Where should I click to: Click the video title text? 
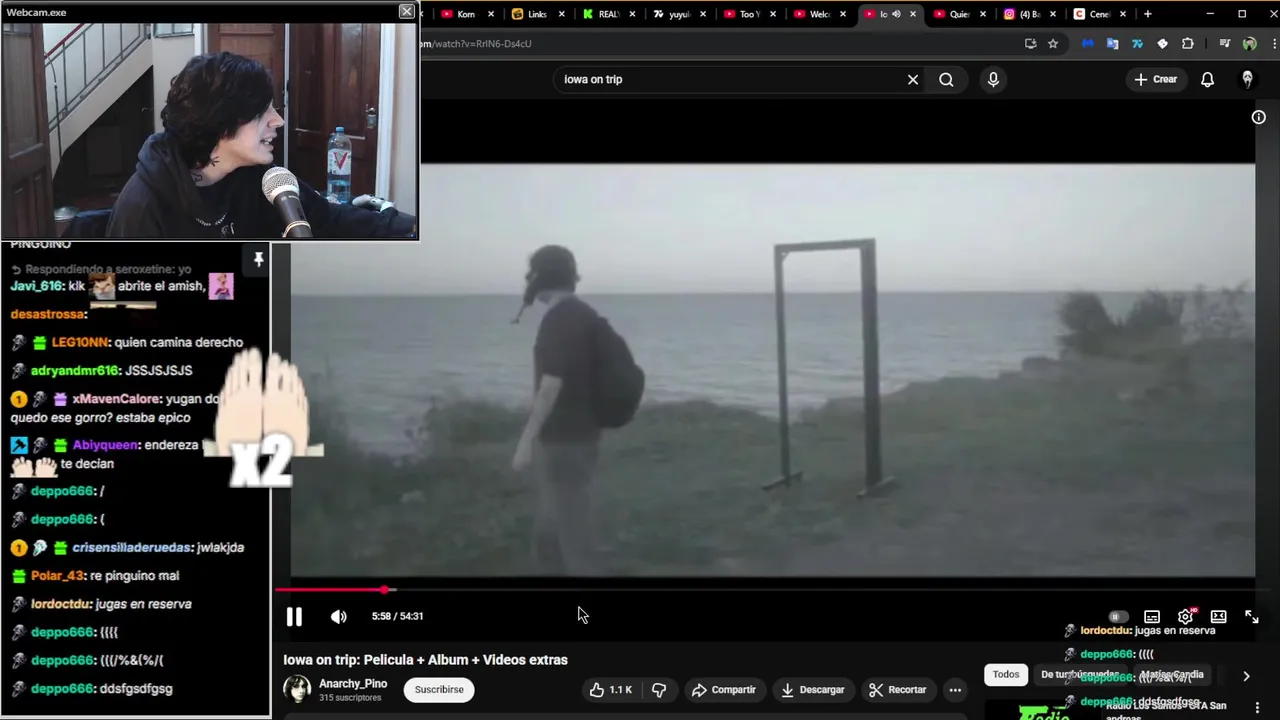[x=425, y=660]
